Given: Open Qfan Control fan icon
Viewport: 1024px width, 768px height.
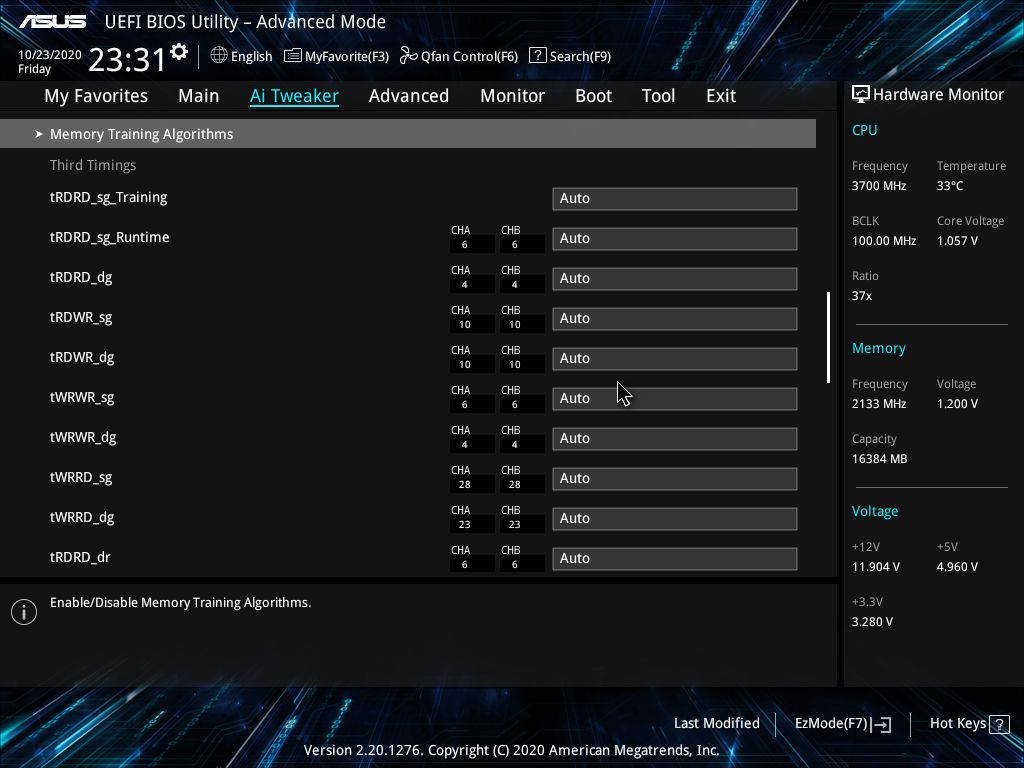Looking at the screenshot, I should click(409, 56).
